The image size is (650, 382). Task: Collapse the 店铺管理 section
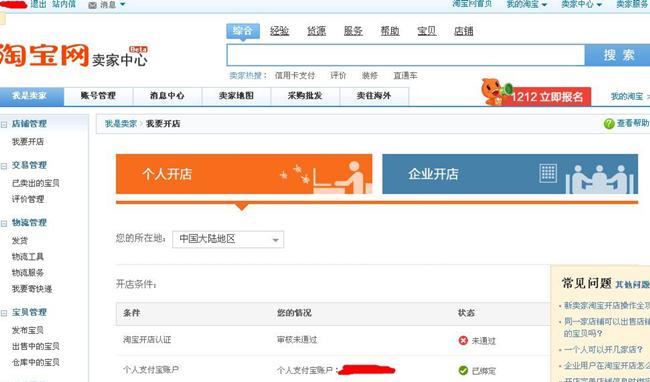pos(4,124)
